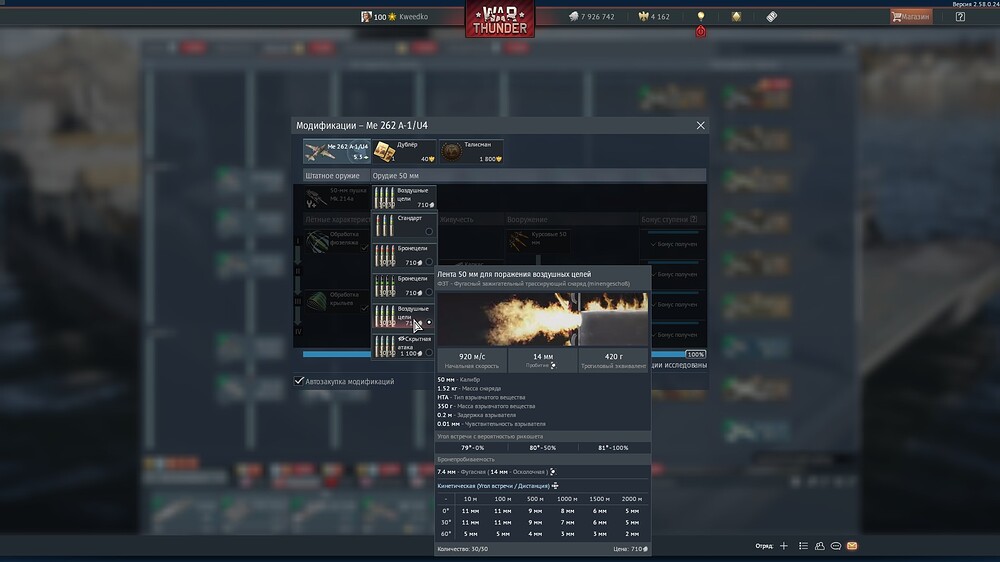Open the chat bubble icon
Image resolution: width=1000 pixels, height=562 pixels.
(x=835, y=546)
